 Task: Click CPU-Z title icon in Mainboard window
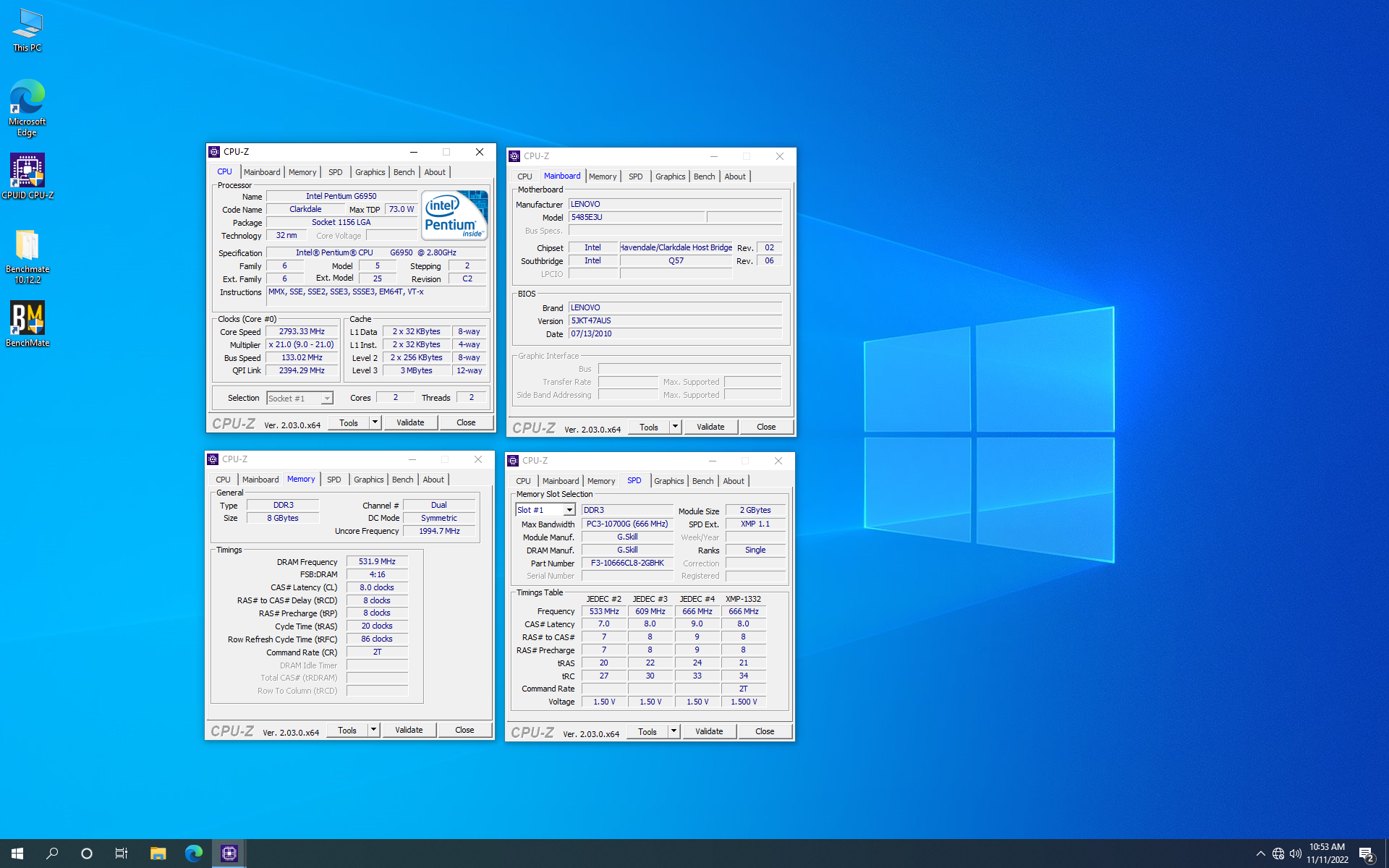514,156
